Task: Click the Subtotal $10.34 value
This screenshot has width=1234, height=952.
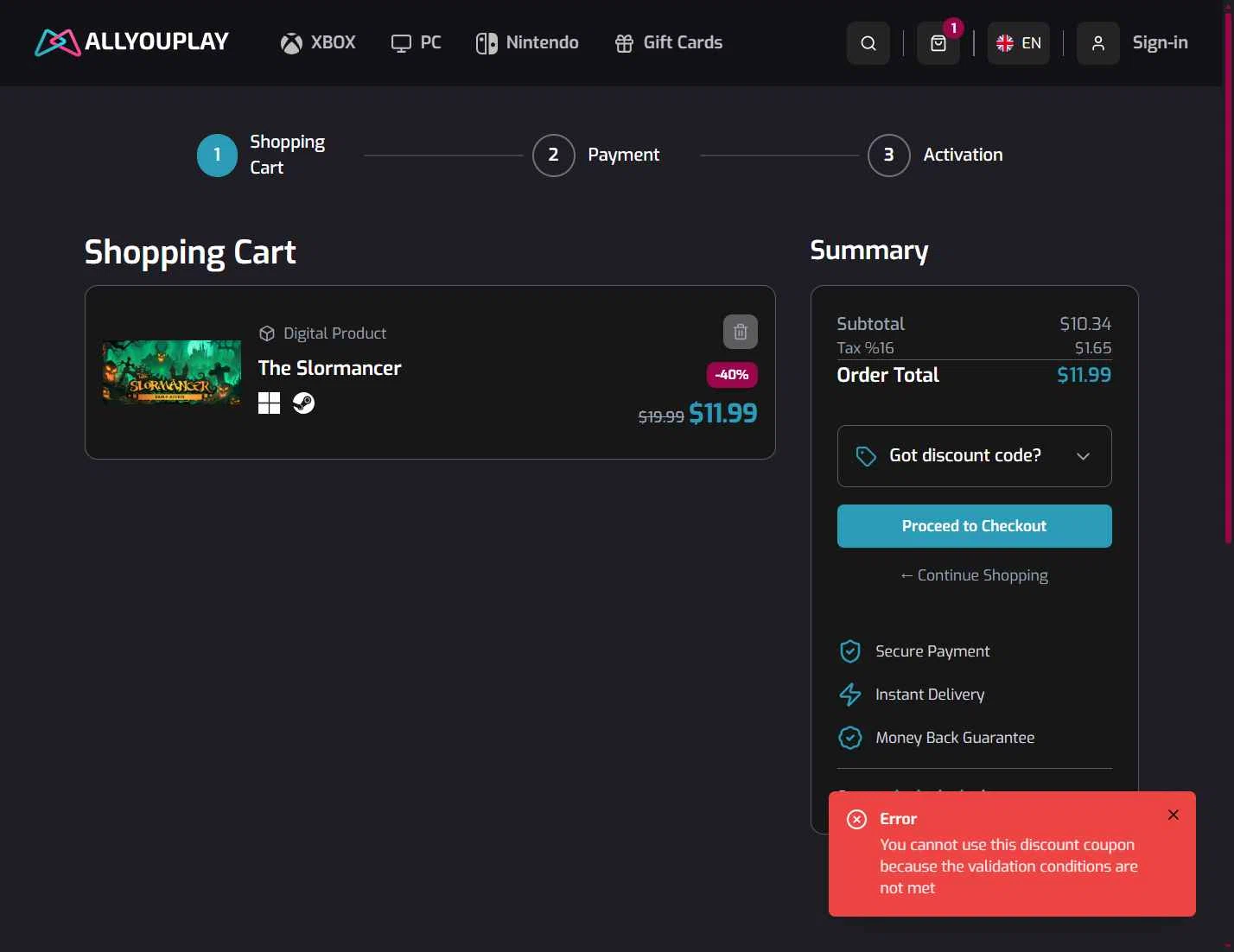Action: (x=1085, y=324)
